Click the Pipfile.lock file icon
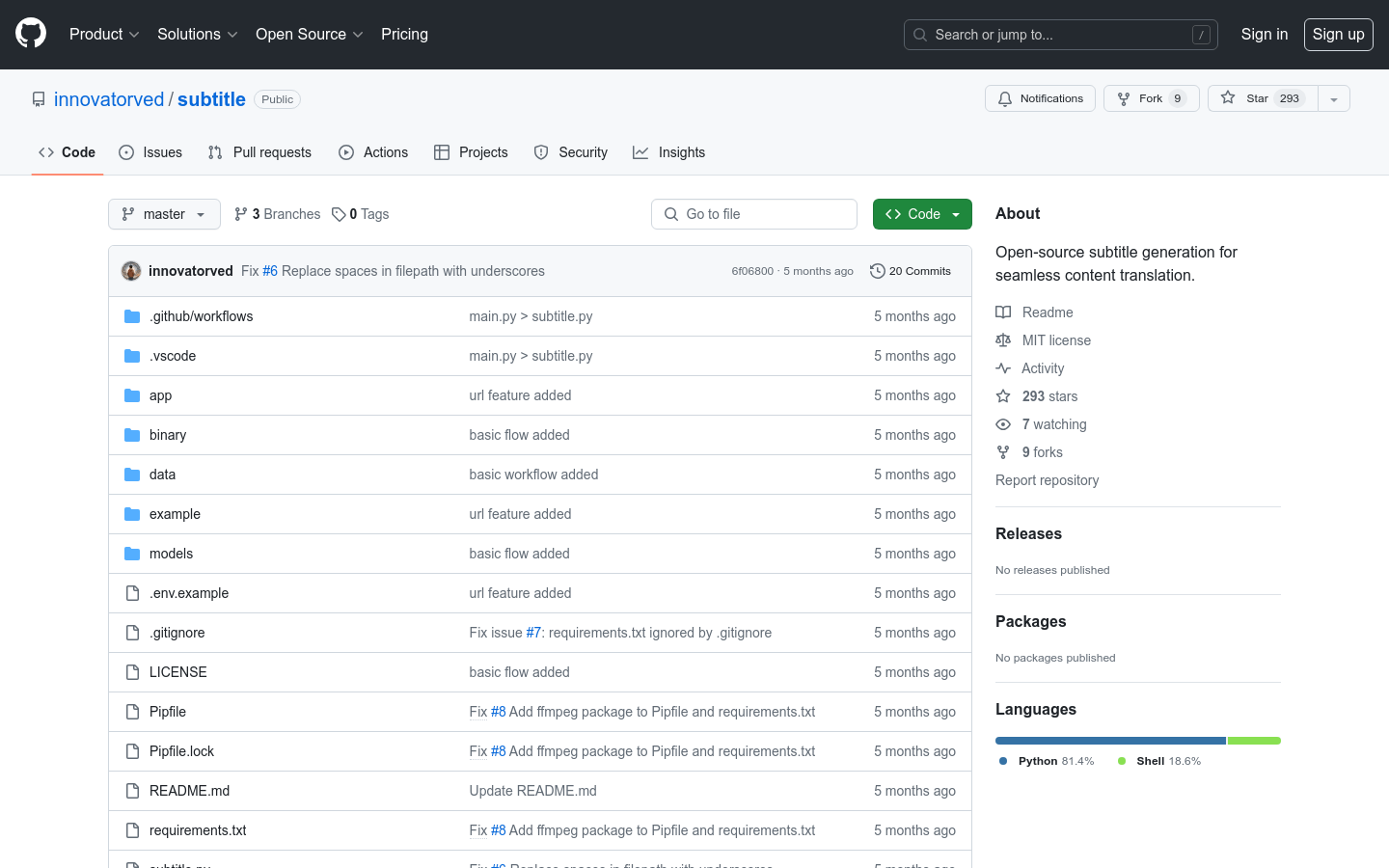The height and width of the screenshot is (868, 1389). click(x=132, y=751)
